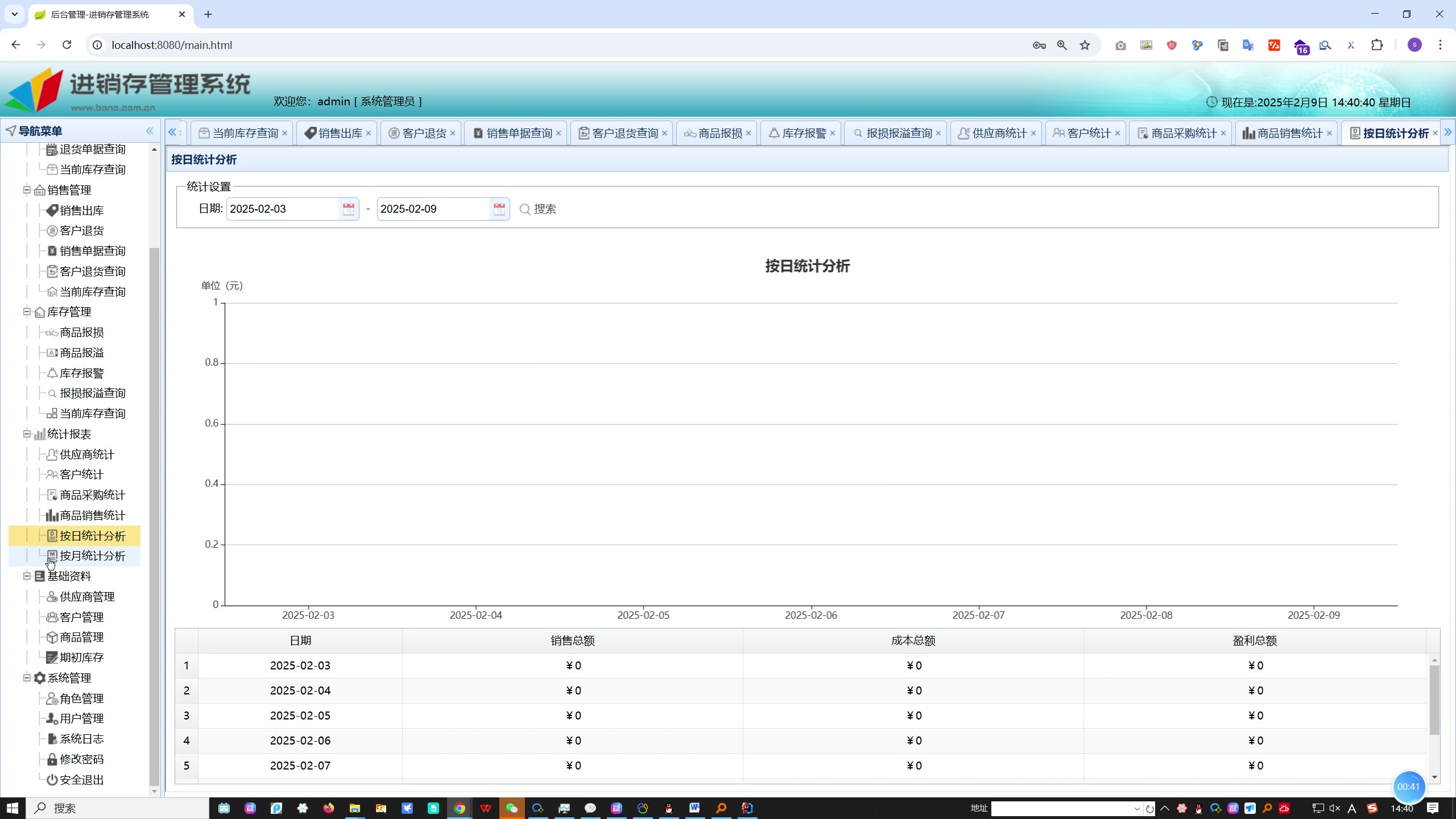
Task: Collapse the 销售管理 tree node
Action: point(27,190)
